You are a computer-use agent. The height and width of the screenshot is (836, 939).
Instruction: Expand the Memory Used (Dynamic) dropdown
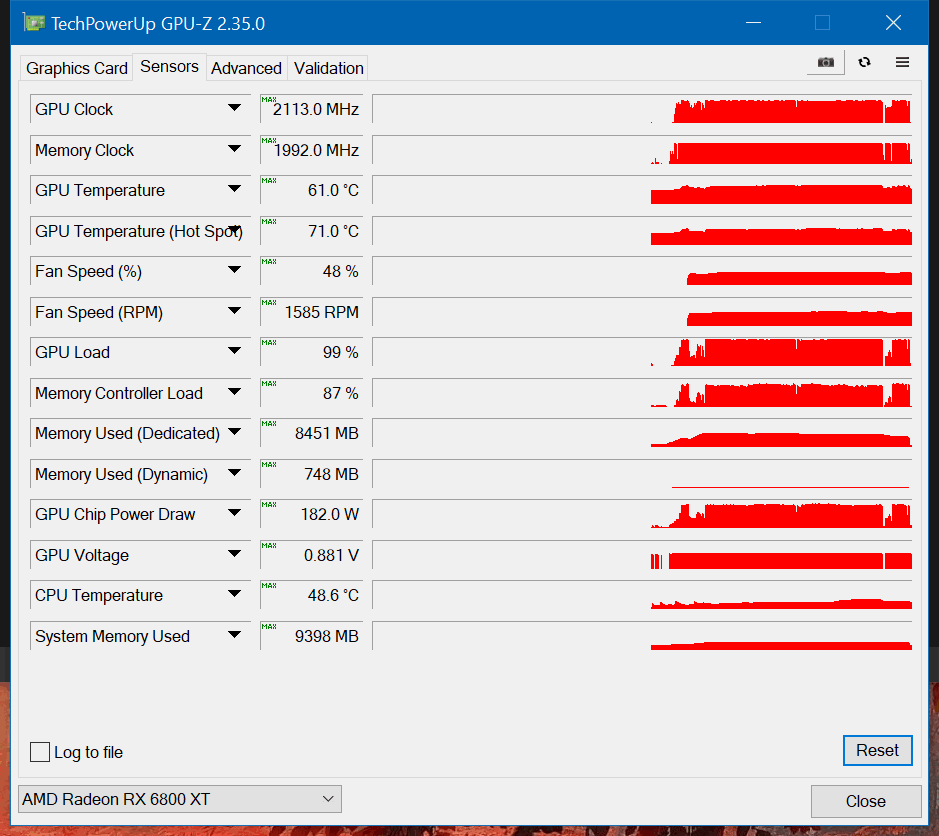click(234, 473)
